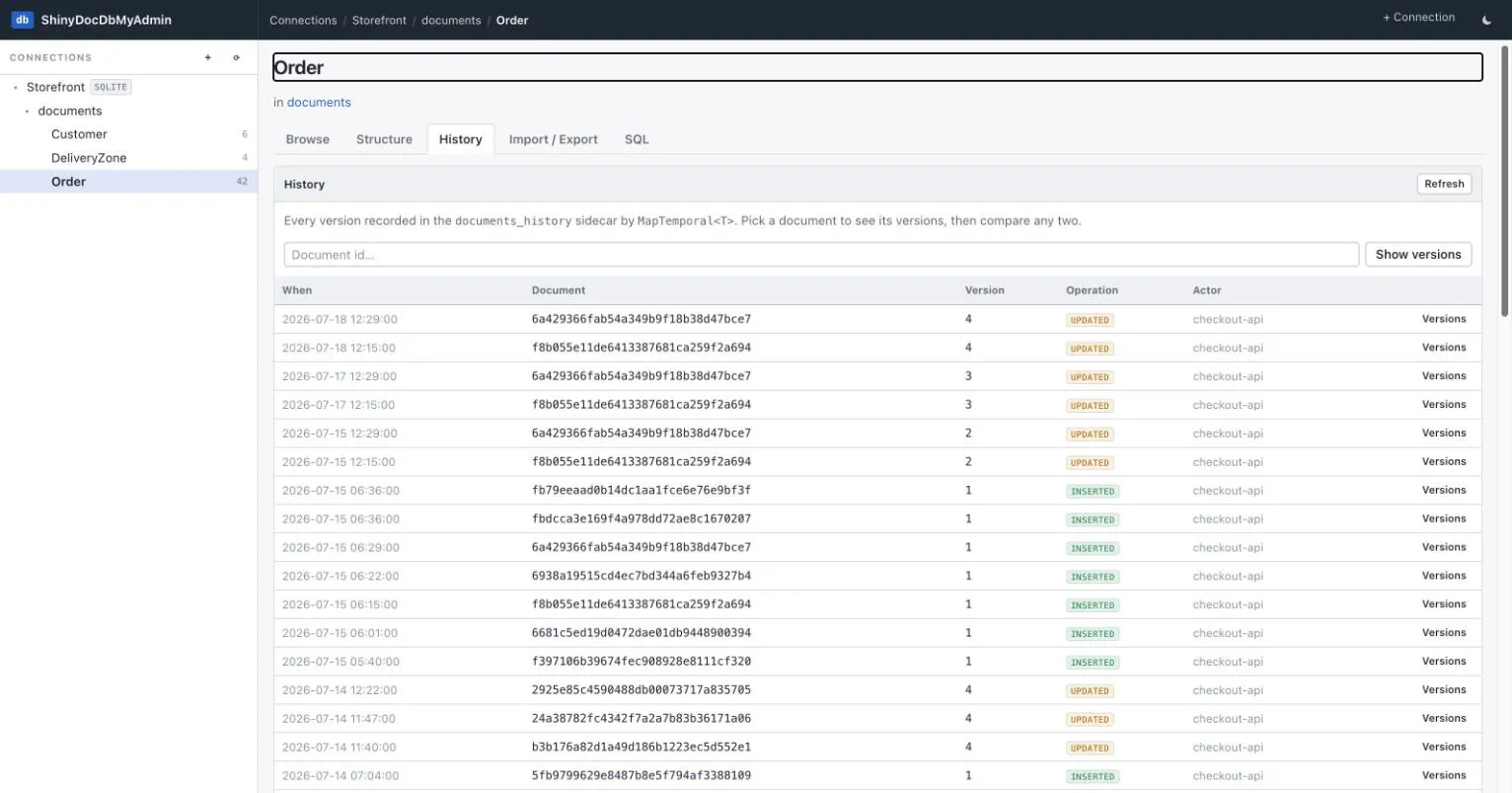Open Versions for 2026-07-17 12:29:00 row
This screenshot has width=1512, height=793.
coord(1444,376)
